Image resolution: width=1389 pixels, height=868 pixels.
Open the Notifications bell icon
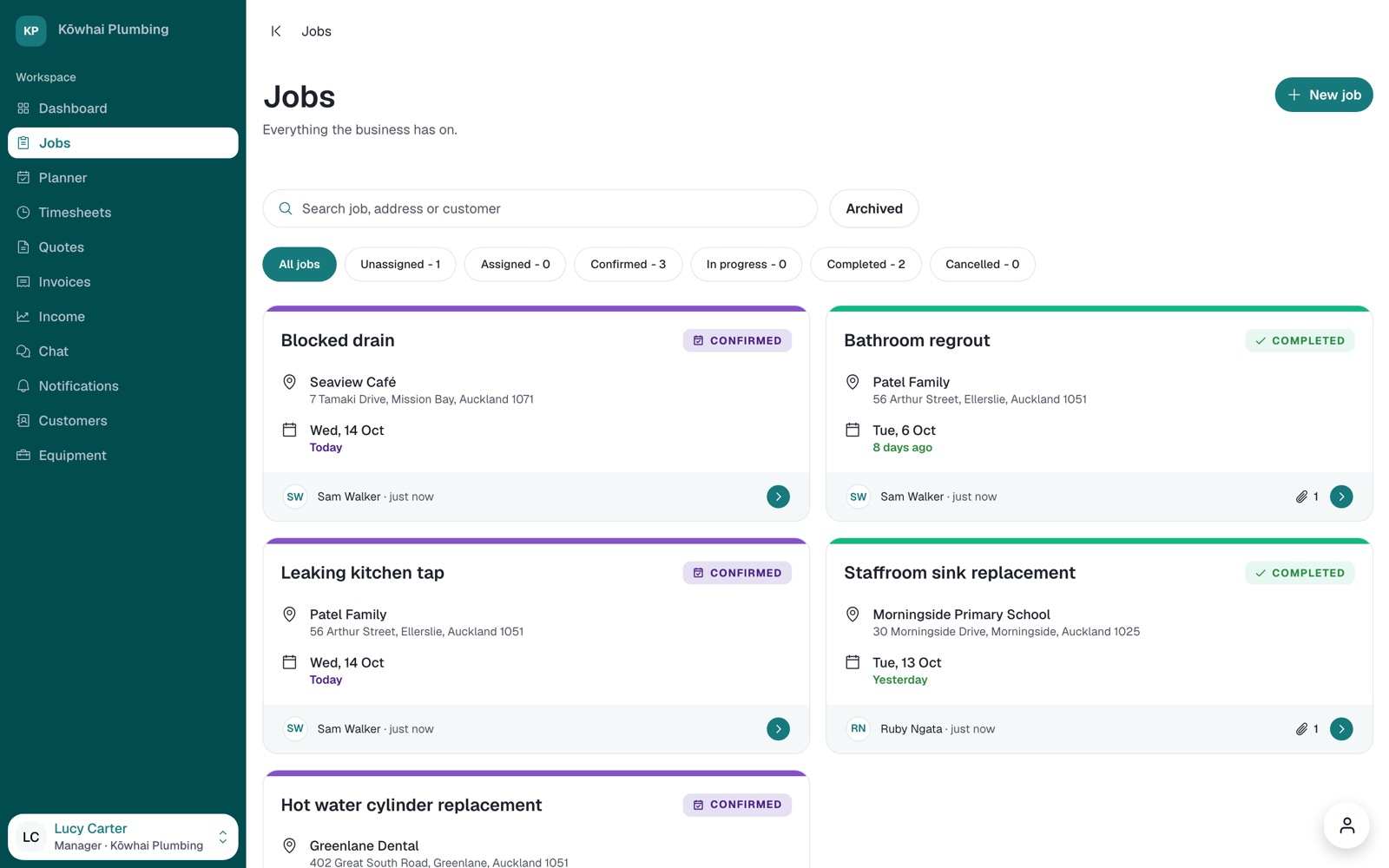23,386
